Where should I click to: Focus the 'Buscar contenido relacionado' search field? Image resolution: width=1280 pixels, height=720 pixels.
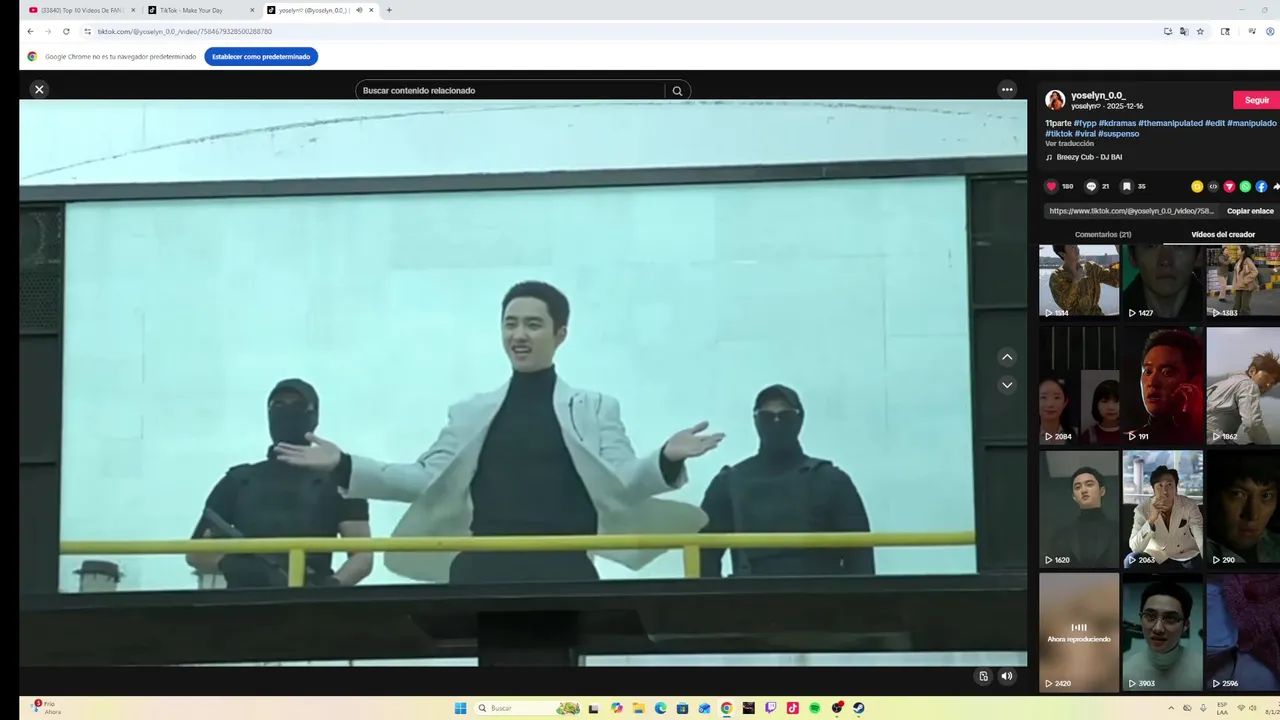(x=510, y=91)
